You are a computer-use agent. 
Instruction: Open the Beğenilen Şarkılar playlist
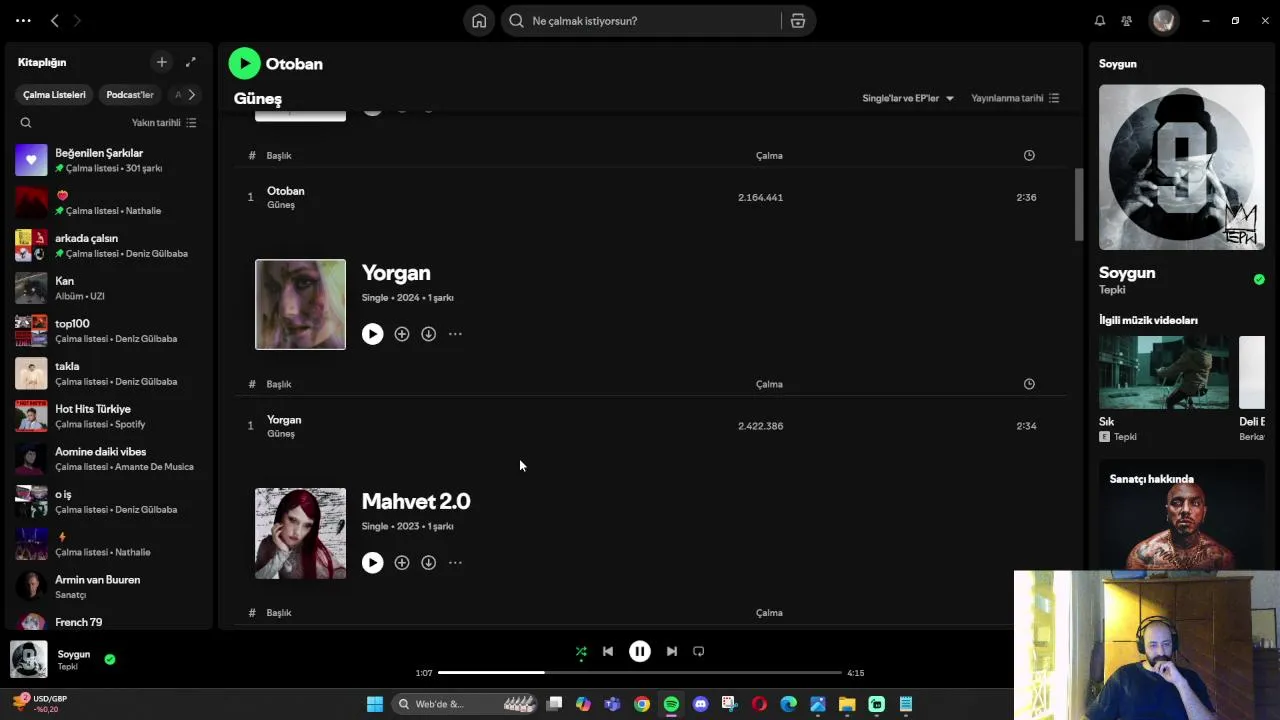point(109,160)
